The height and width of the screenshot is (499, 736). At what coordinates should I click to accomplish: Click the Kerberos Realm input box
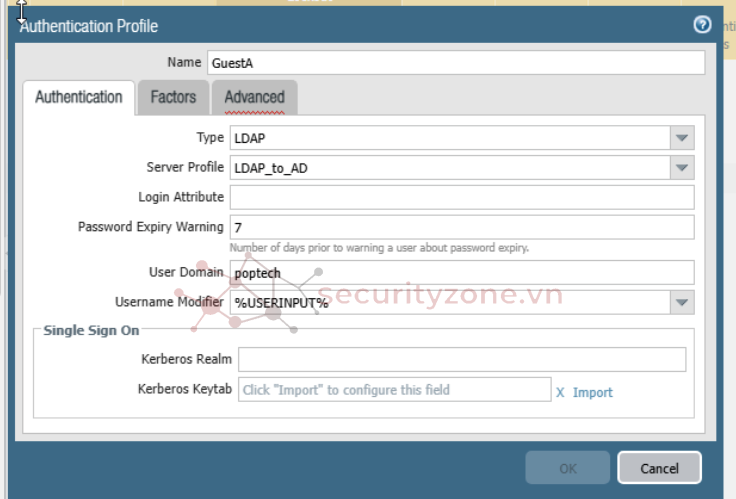click(x=461, y=359)
